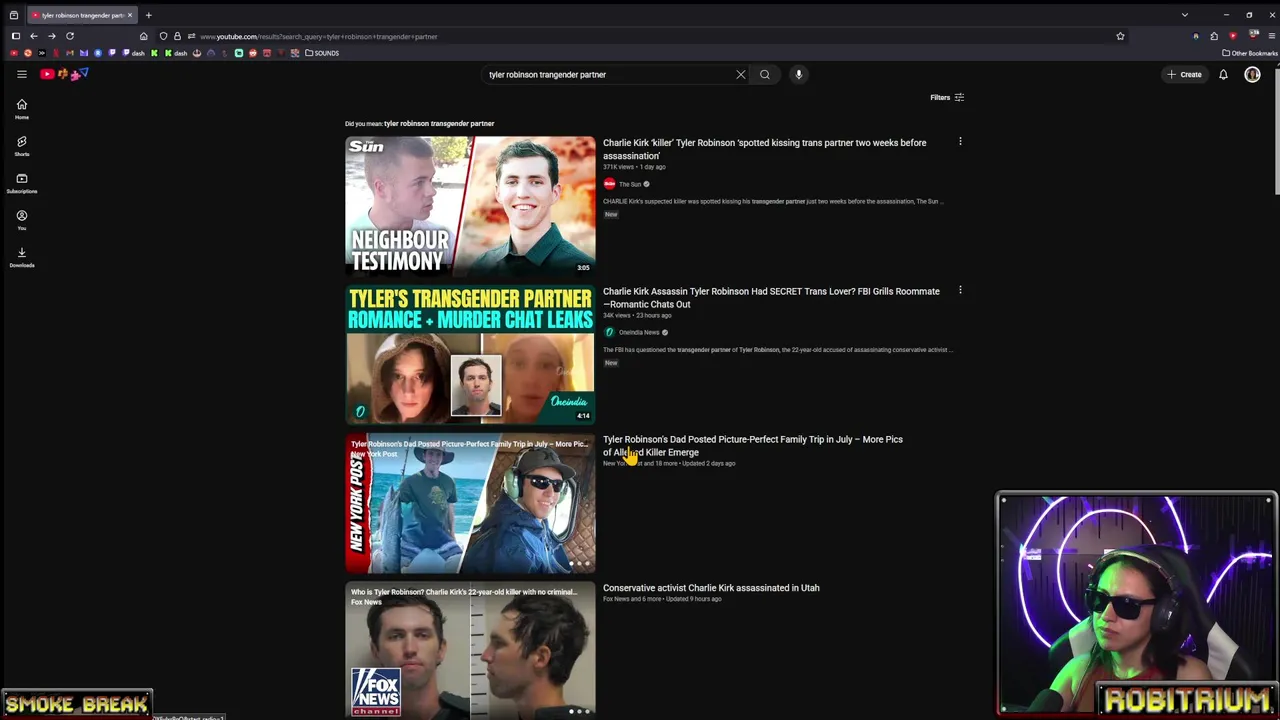
Task: Open 'Charlie Kirk killer Tyler Robinson spotted kissing' title
Action: (x=764, y=149)
